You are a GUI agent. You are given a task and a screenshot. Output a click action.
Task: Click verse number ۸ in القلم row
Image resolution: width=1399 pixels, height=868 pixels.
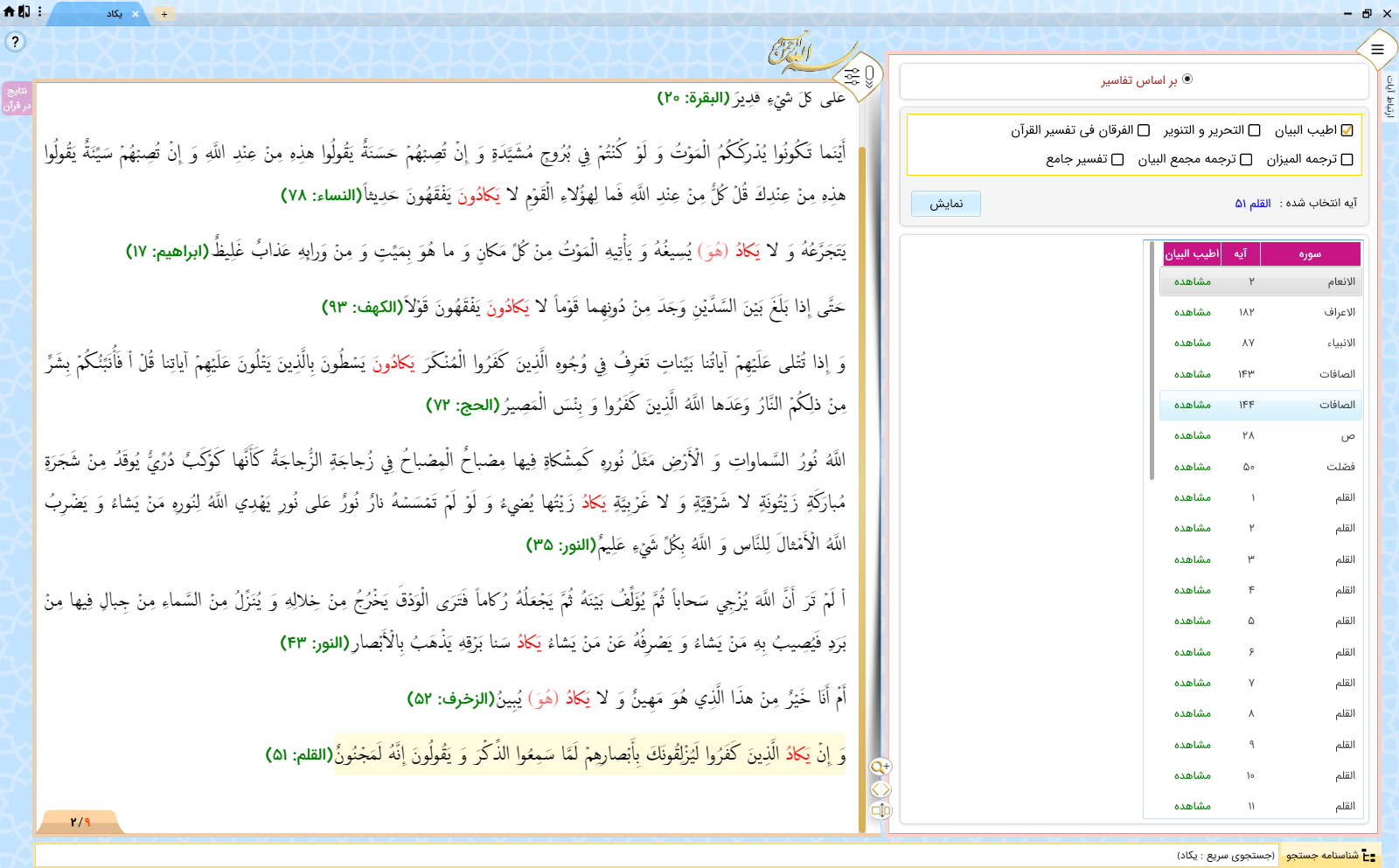[x=1251, y=713]
